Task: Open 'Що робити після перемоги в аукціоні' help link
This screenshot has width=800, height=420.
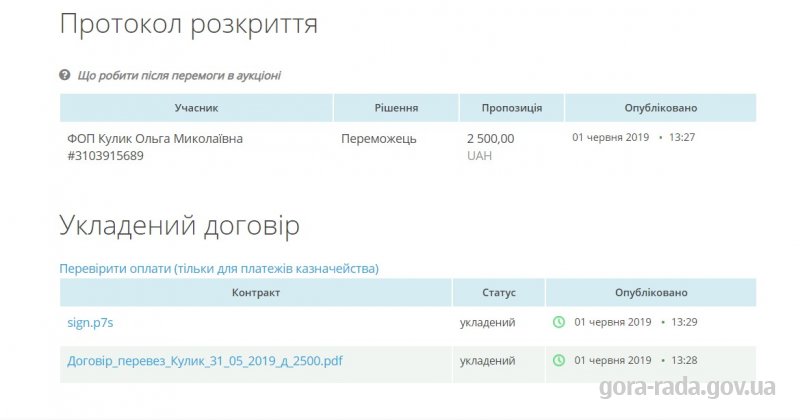Action: 179,76
